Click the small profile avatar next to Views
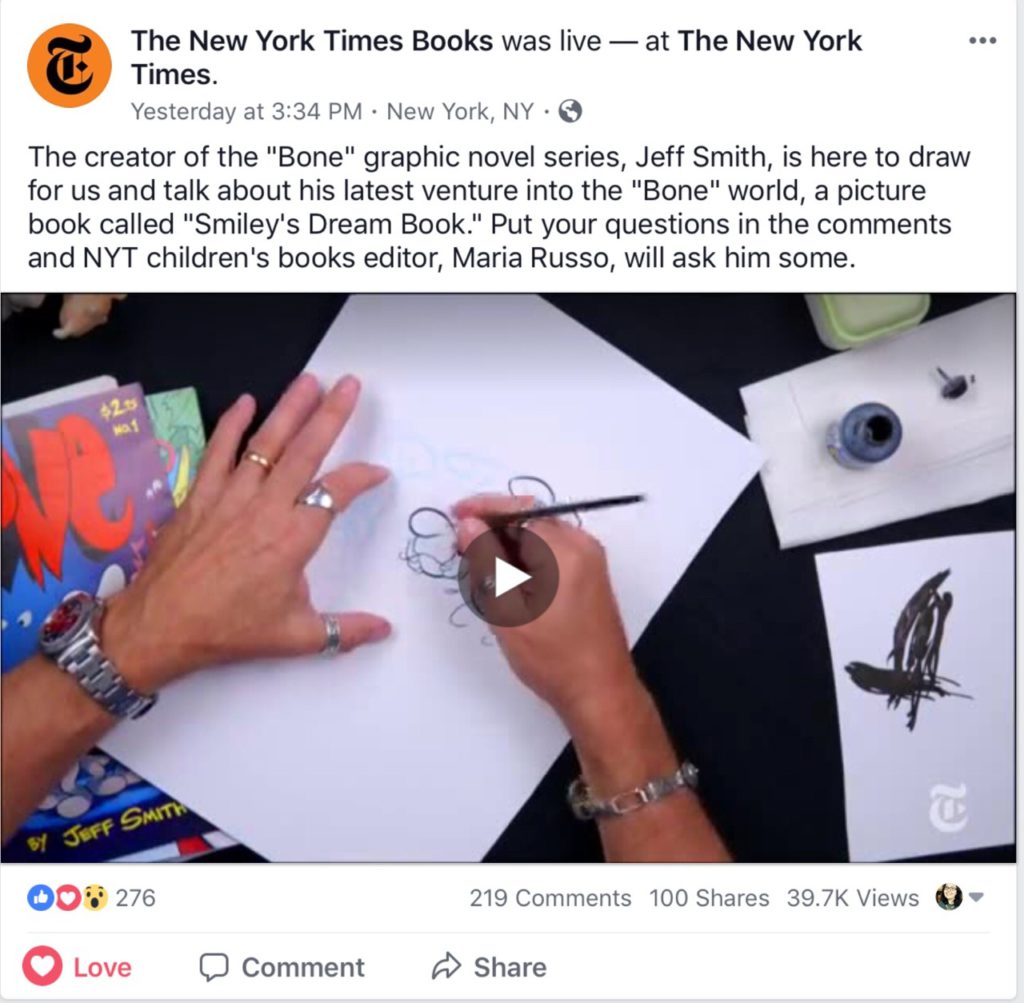Image resolution: width=1024 pixels, height=1003 pixels. (948, 897)
